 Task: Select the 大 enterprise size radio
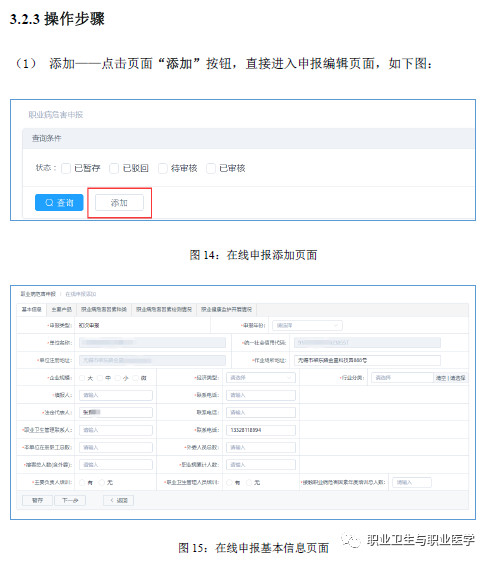click(82, 378)
